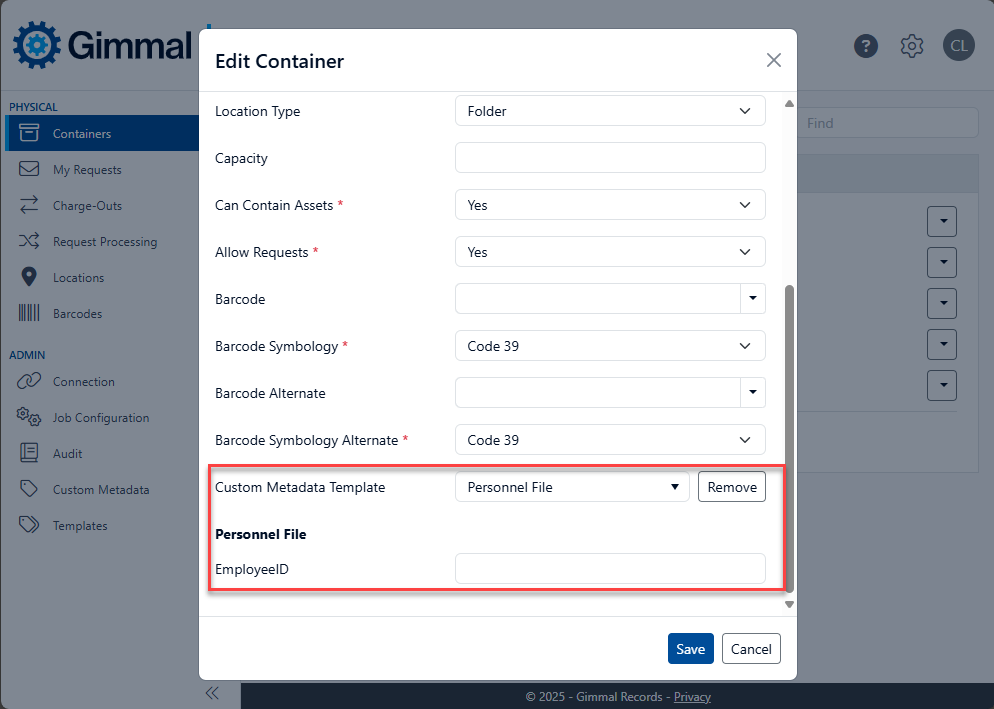Open Job Configuration admin menu item
Viewport: 994px width, 709px height.
(x=102, y=417)
